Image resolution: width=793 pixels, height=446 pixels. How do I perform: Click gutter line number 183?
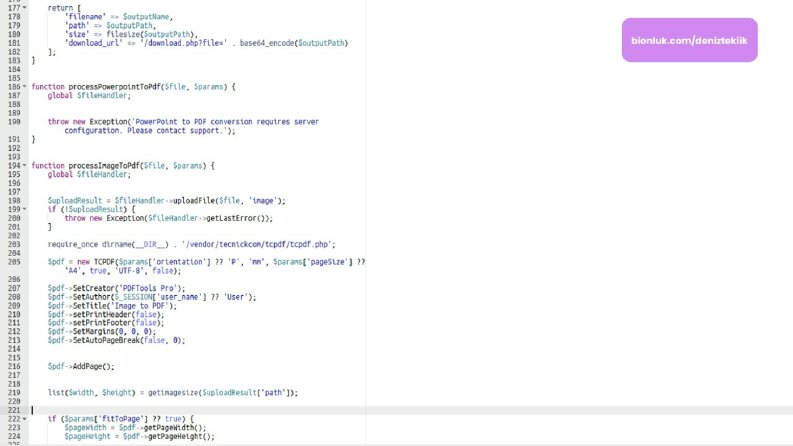point(14,61)
